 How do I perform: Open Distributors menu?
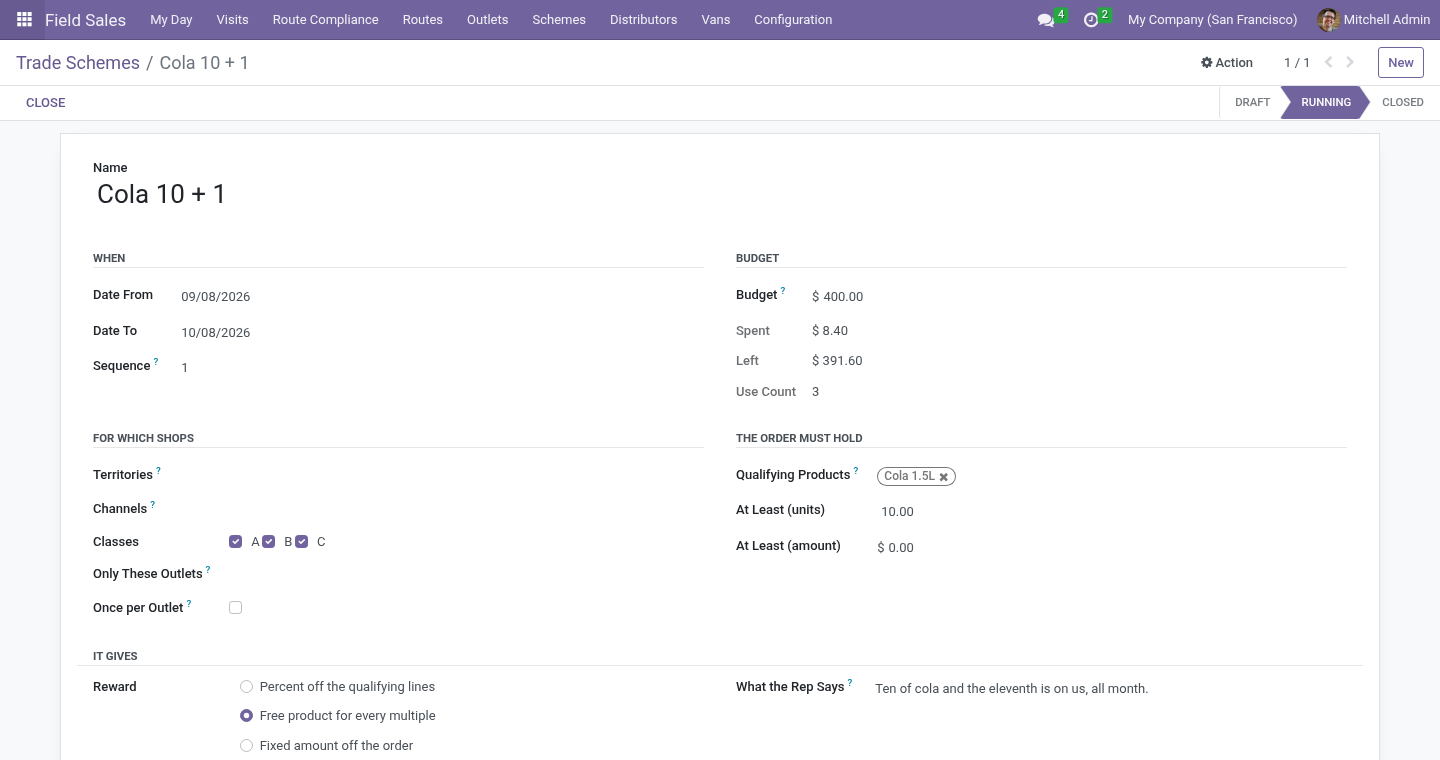(643, 20)
